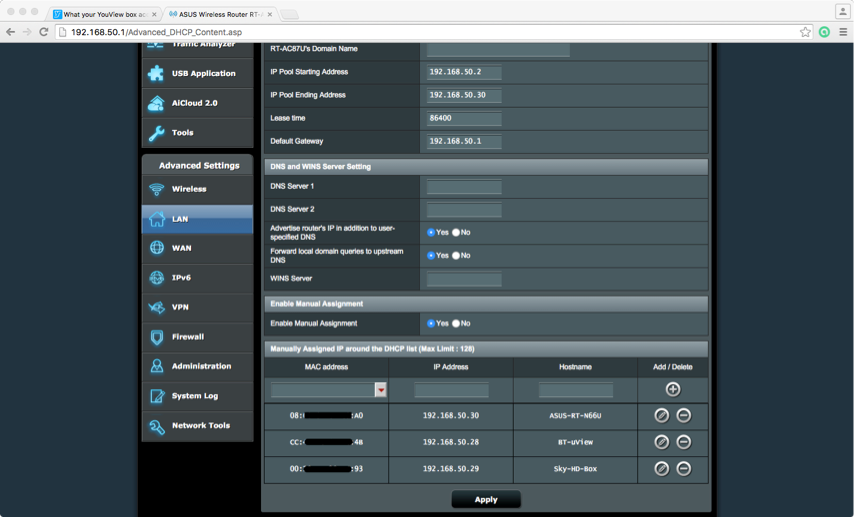Open the WAN globe settings
Screen dimensions: 854x518
coord(197,248)
